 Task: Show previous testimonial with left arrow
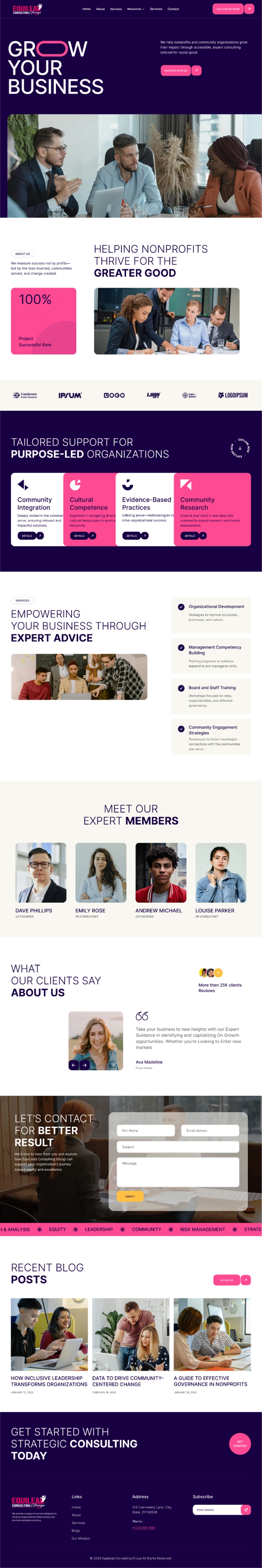[x=74, y=1064]
